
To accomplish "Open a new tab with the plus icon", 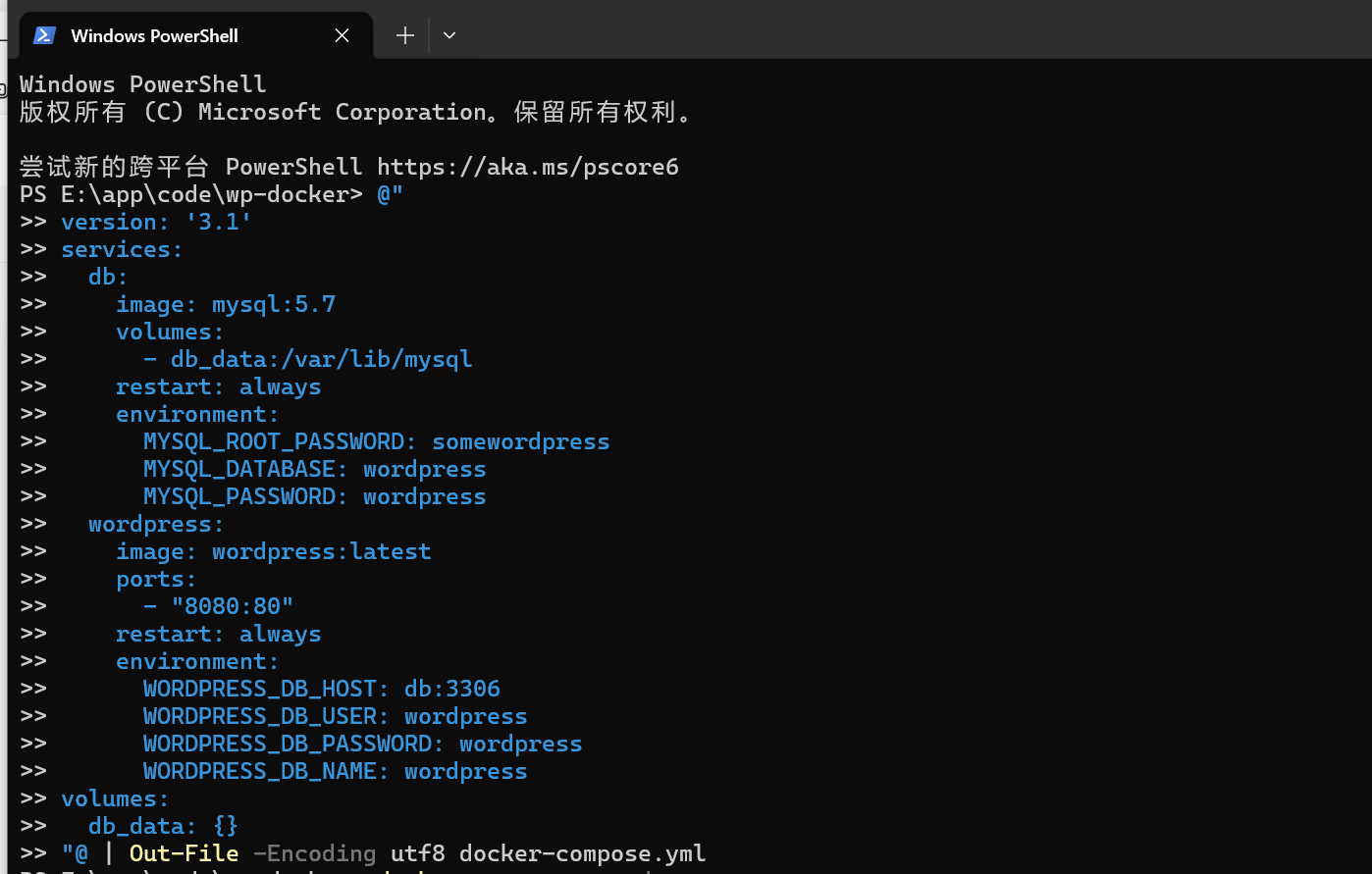I will coord(404,35).
